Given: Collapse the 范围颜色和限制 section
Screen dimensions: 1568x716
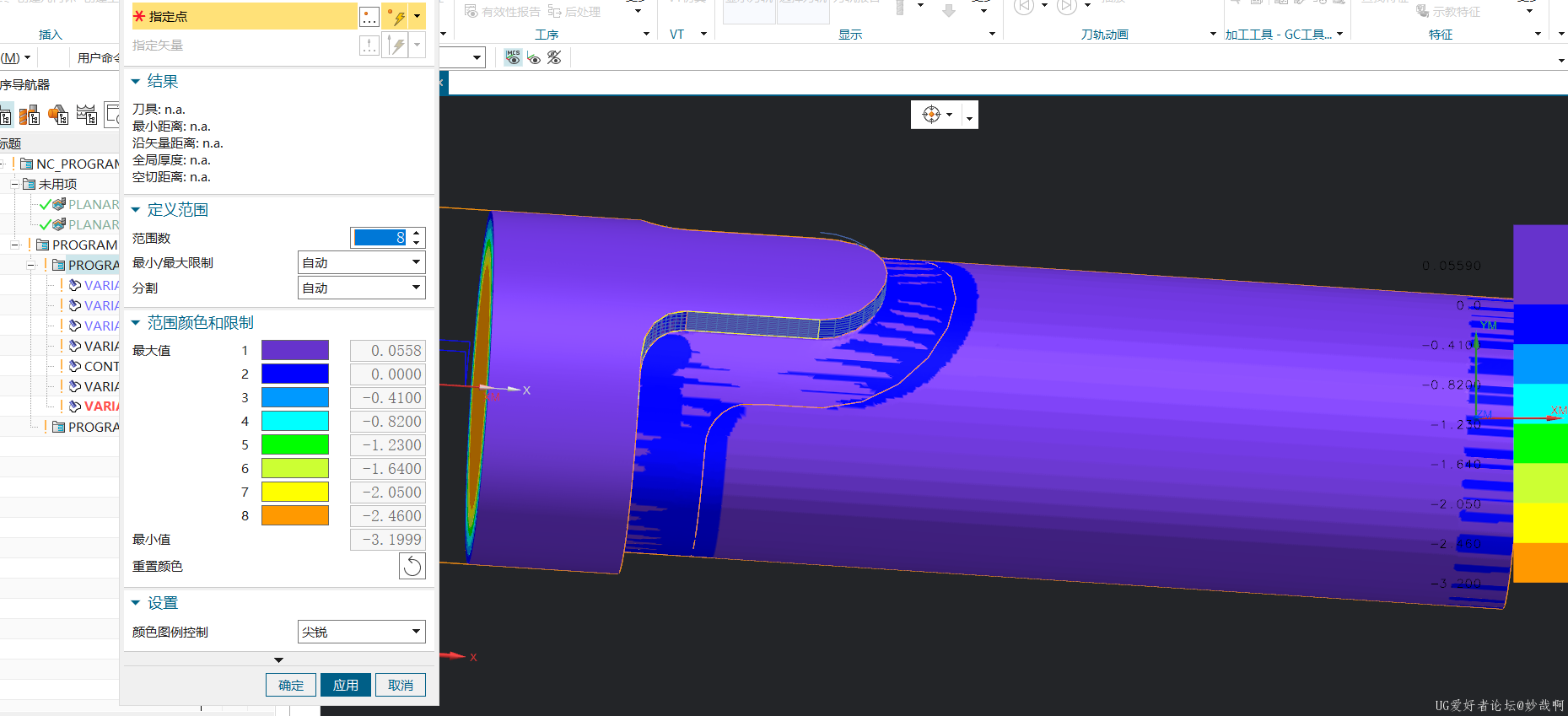Looking at the screenshot, I should [x=136, y=323].
